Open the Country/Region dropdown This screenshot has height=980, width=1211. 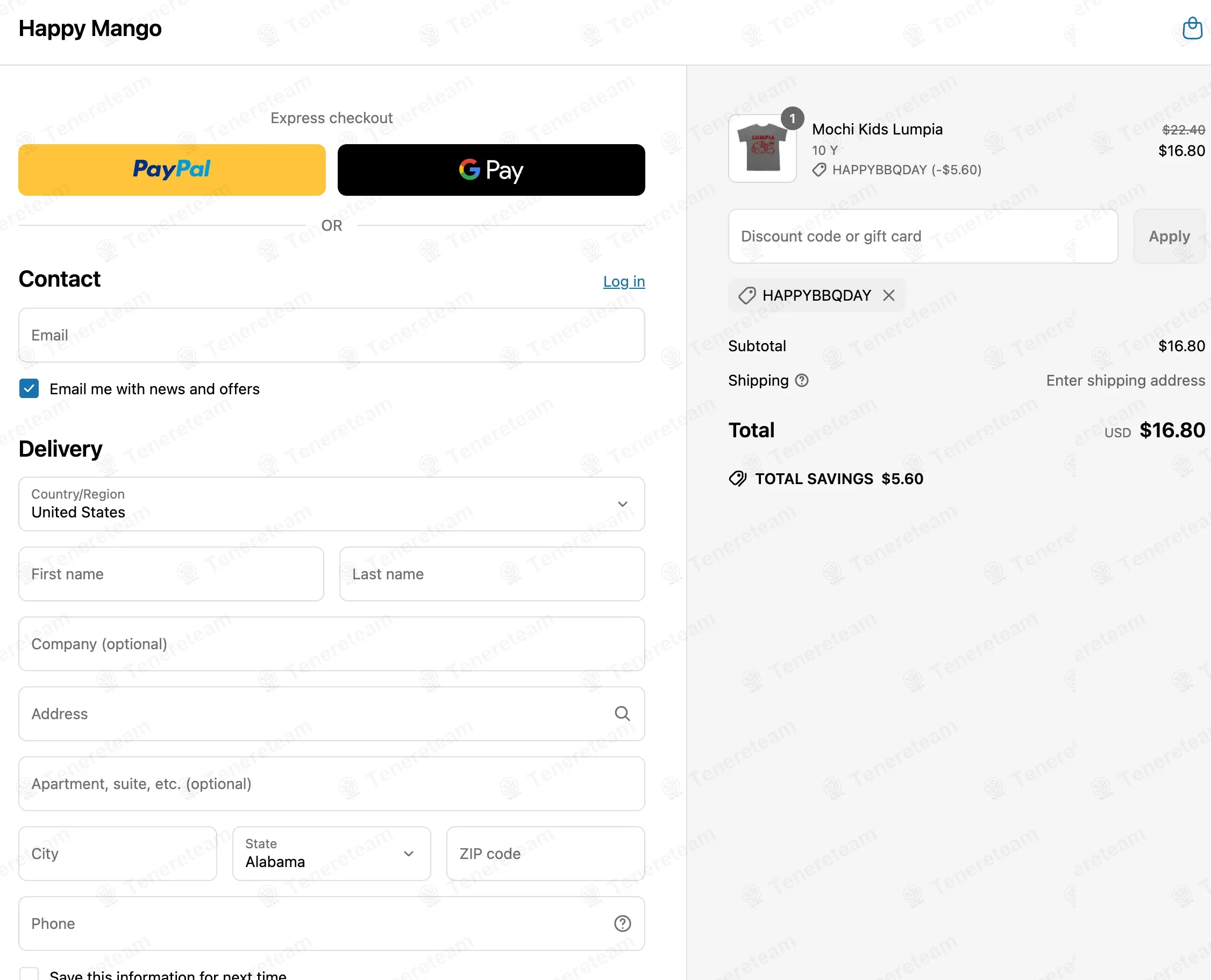click(332, 504)
